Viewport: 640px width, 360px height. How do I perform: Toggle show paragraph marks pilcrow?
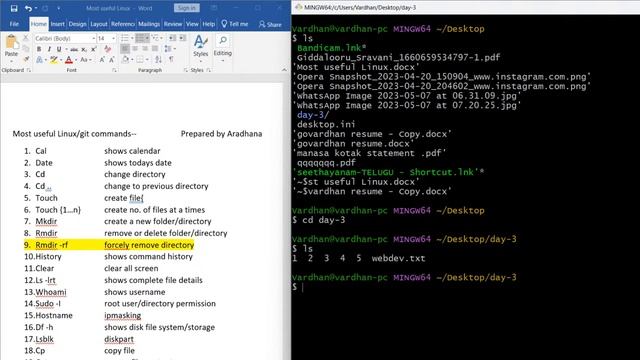[171, 60]
